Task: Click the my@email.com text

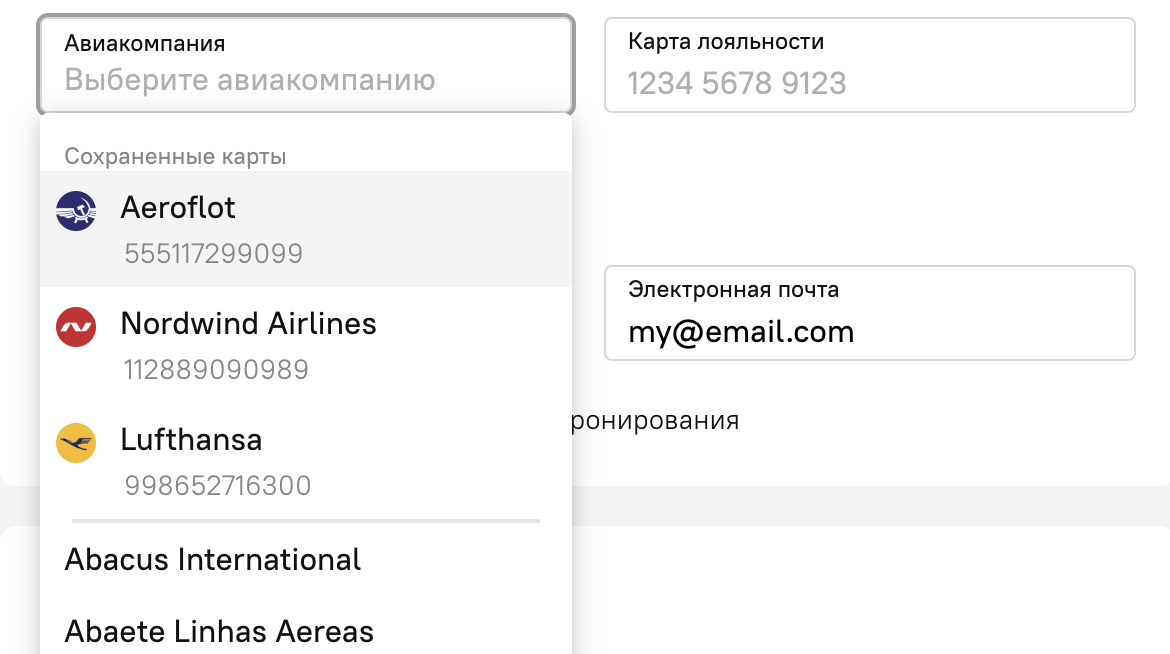Action: click(741, 332)
